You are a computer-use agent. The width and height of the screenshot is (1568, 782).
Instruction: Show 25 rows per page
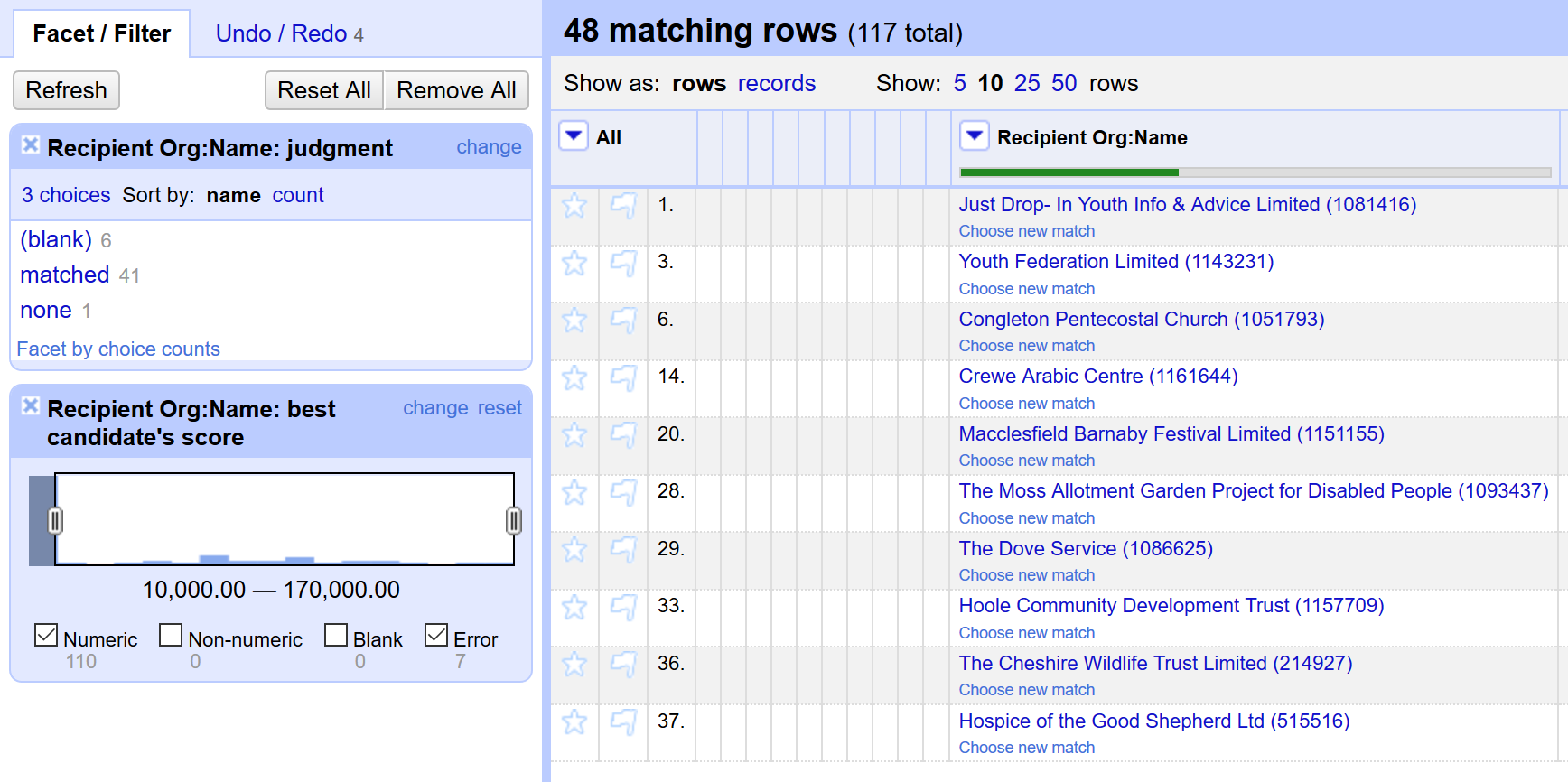[1027, 83]
